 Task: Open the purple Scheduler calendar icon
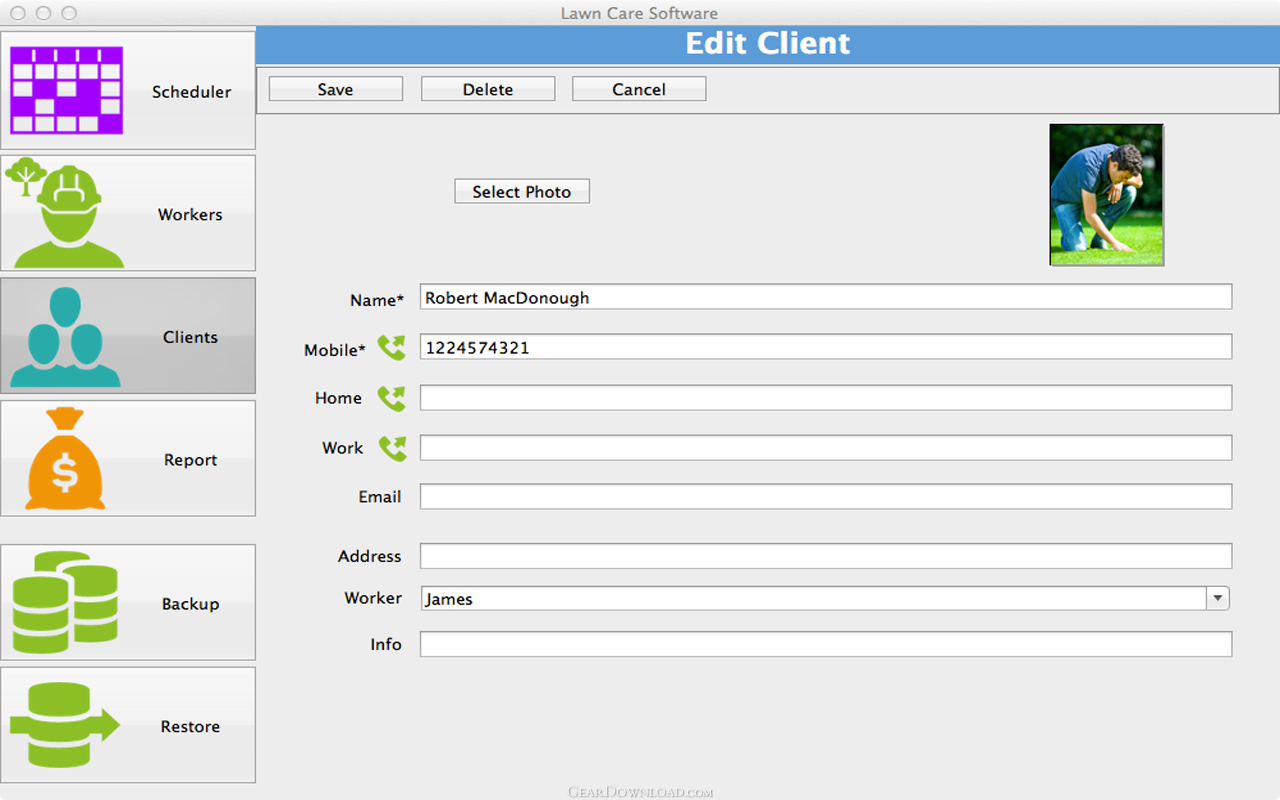66,90
